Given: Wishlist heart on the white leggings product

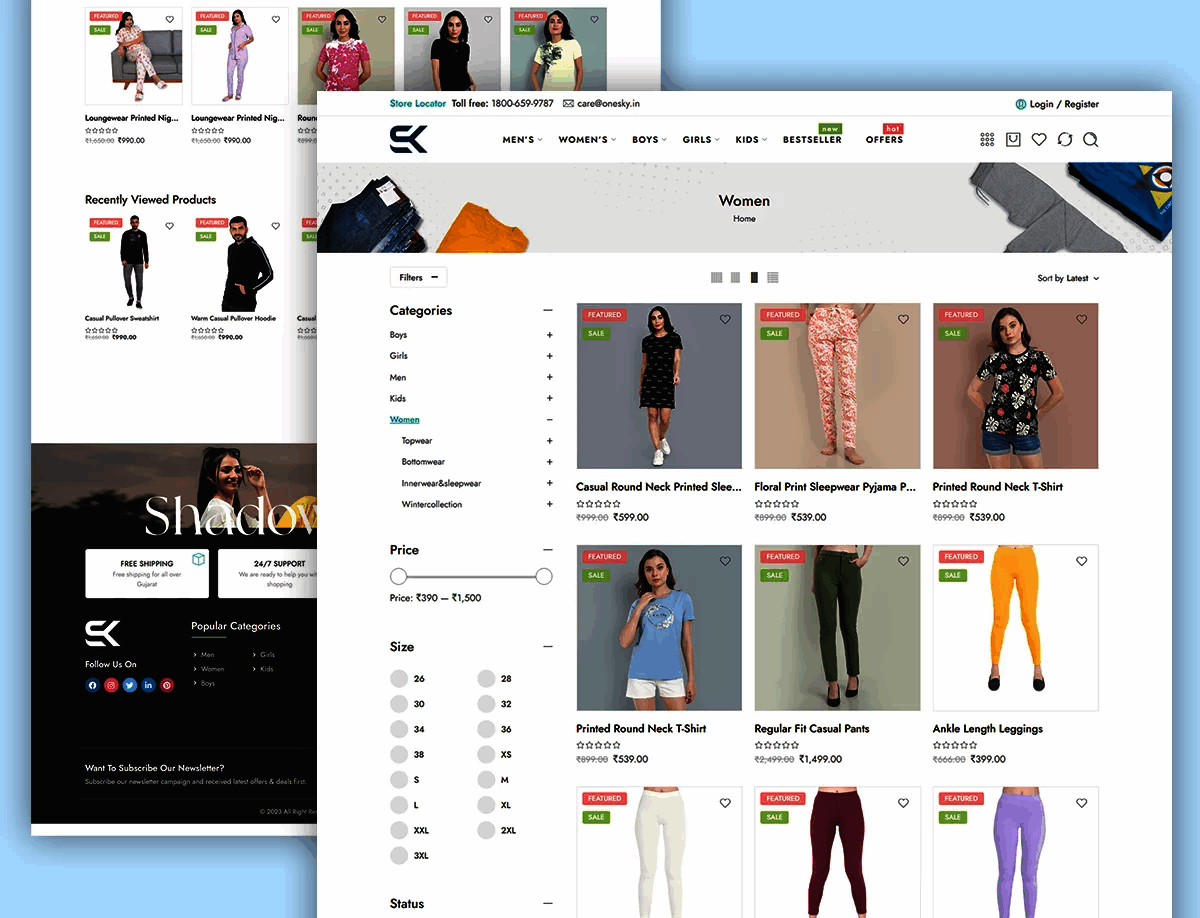Looking at the screenshot, I should pos(725,803).
